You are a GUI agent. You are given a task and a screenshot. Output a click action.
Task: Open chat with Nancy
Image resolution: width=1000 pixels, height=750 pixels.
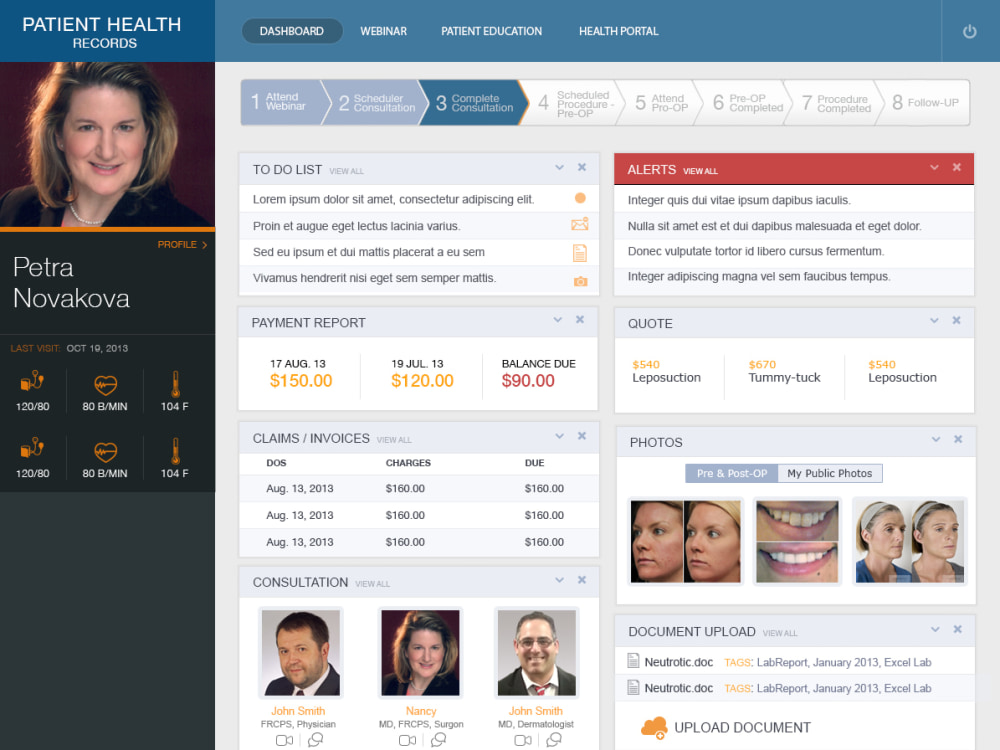coord(438,740)
